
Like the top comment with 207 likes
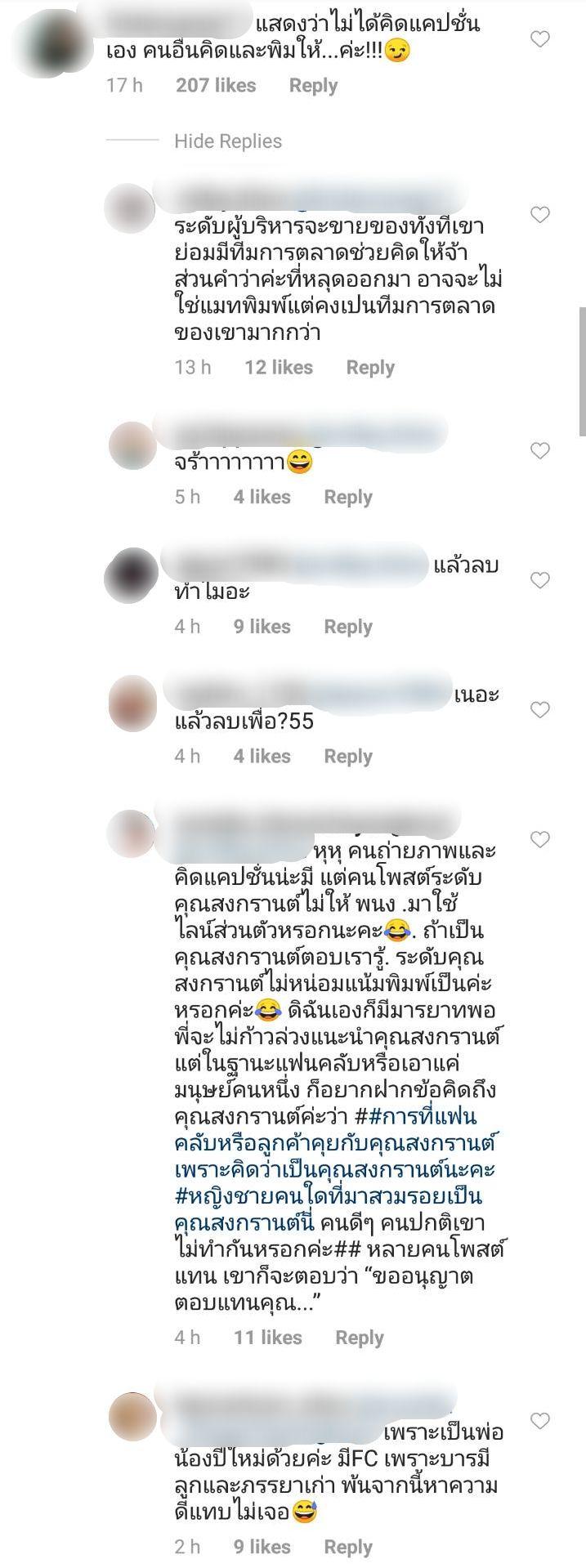[540, 38]
